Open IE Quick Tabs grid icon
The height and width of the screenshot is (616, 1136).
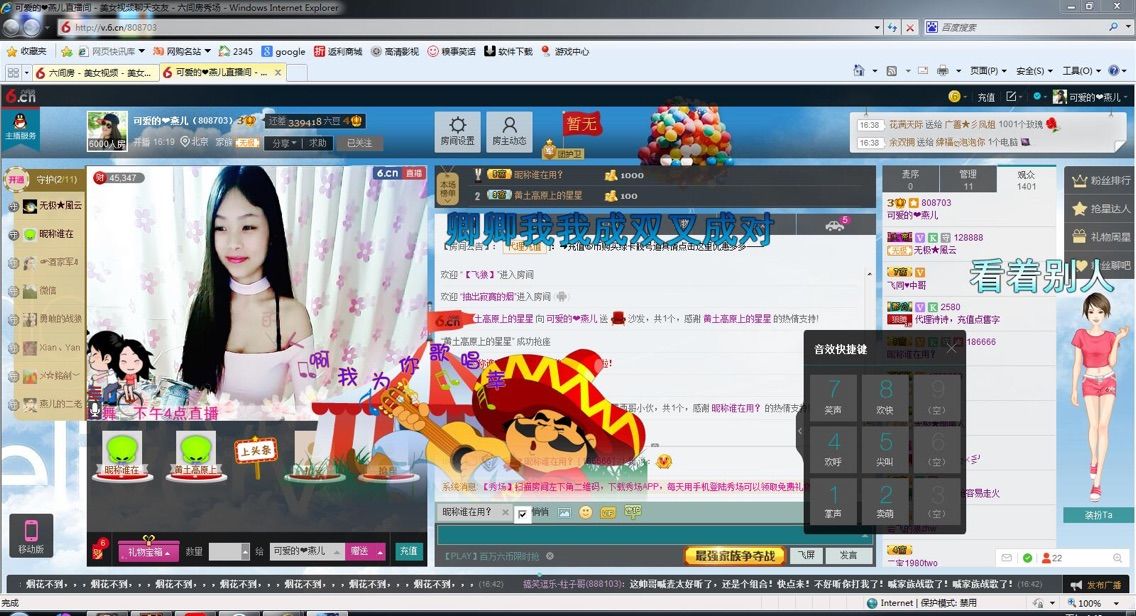pos(13,72)
